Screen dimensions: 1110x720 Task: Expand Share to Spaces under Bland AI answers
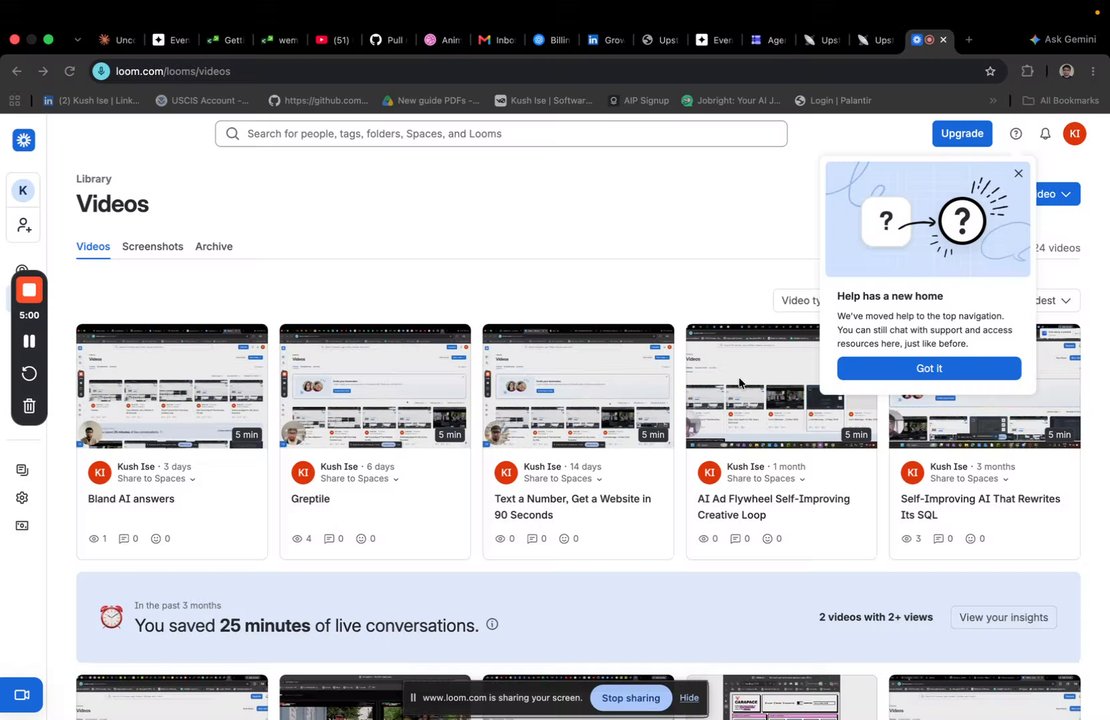click(x=156, y=479)
